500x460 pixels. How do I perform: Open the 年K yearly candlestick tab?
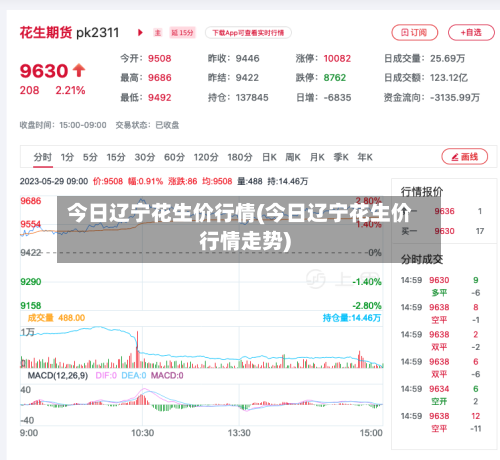[x=365, y=157]
